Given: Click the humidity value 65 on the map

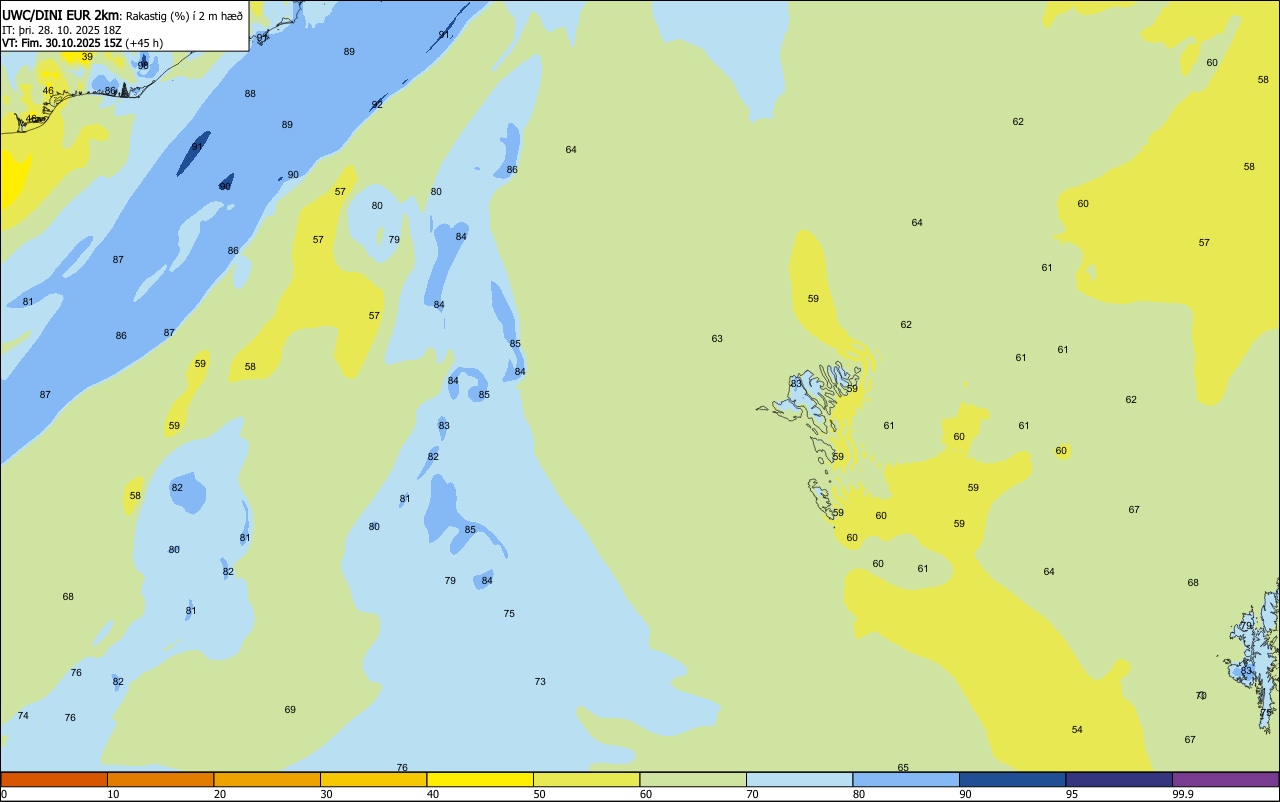Looking at the screenshot, I should (903, 768).
